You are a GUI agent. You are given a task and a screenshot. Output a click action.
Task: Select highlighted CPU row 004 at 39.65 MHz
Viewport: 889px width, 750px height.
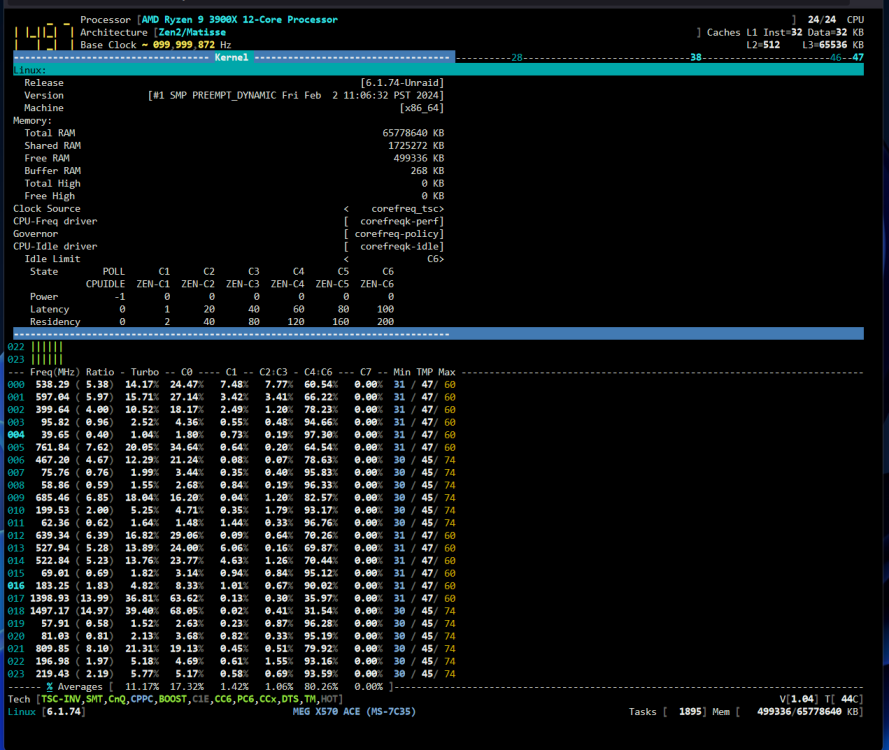tap(232, 435)
